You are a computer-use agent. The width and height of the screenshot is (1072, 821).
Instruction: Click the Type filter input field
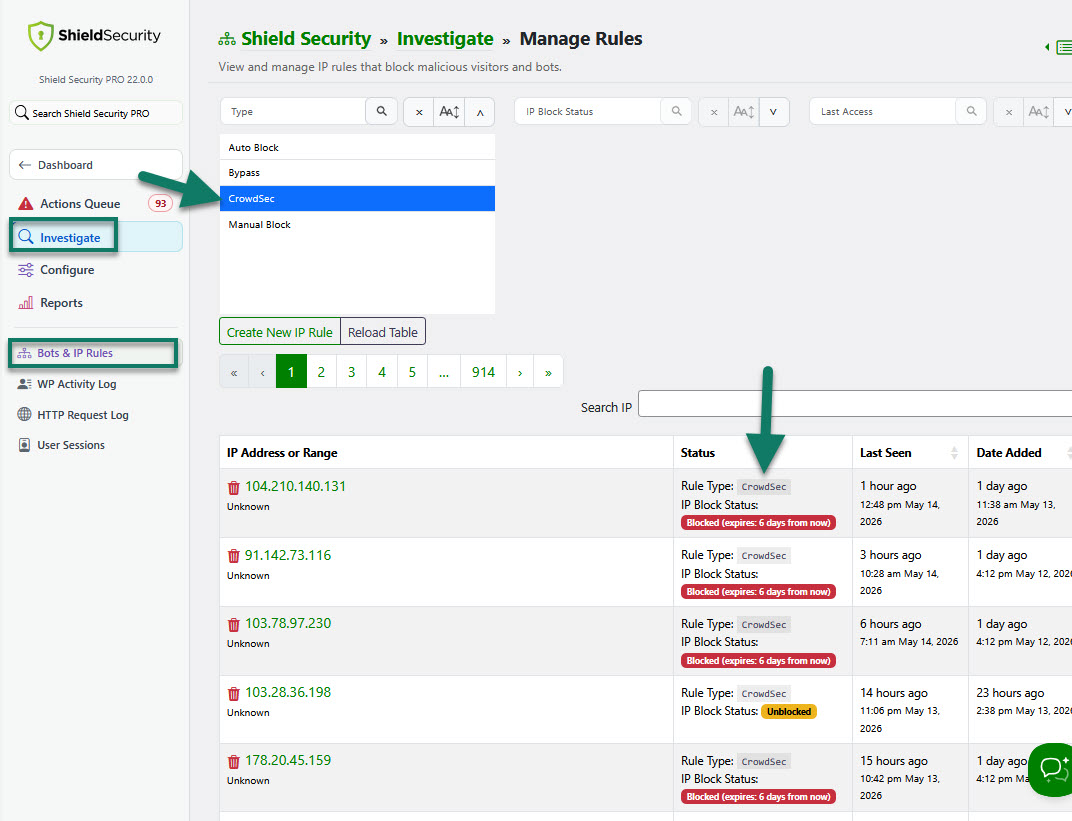293,111
